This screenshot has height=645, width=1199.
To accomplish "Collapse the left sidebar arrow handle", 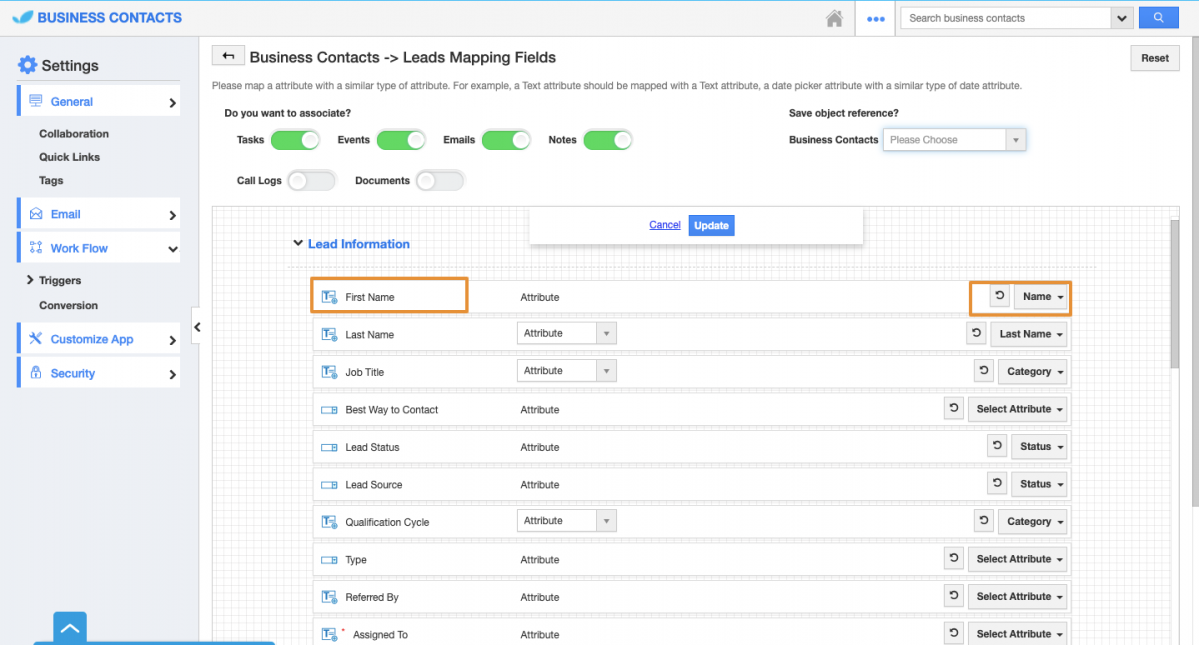I will pos(197,327).
